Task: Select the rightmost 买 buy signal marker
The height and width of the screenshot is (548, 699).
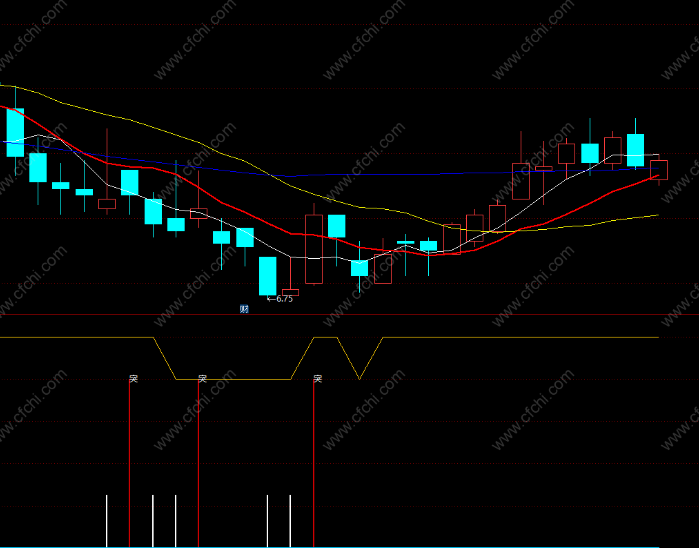Action: pos(317,379)
